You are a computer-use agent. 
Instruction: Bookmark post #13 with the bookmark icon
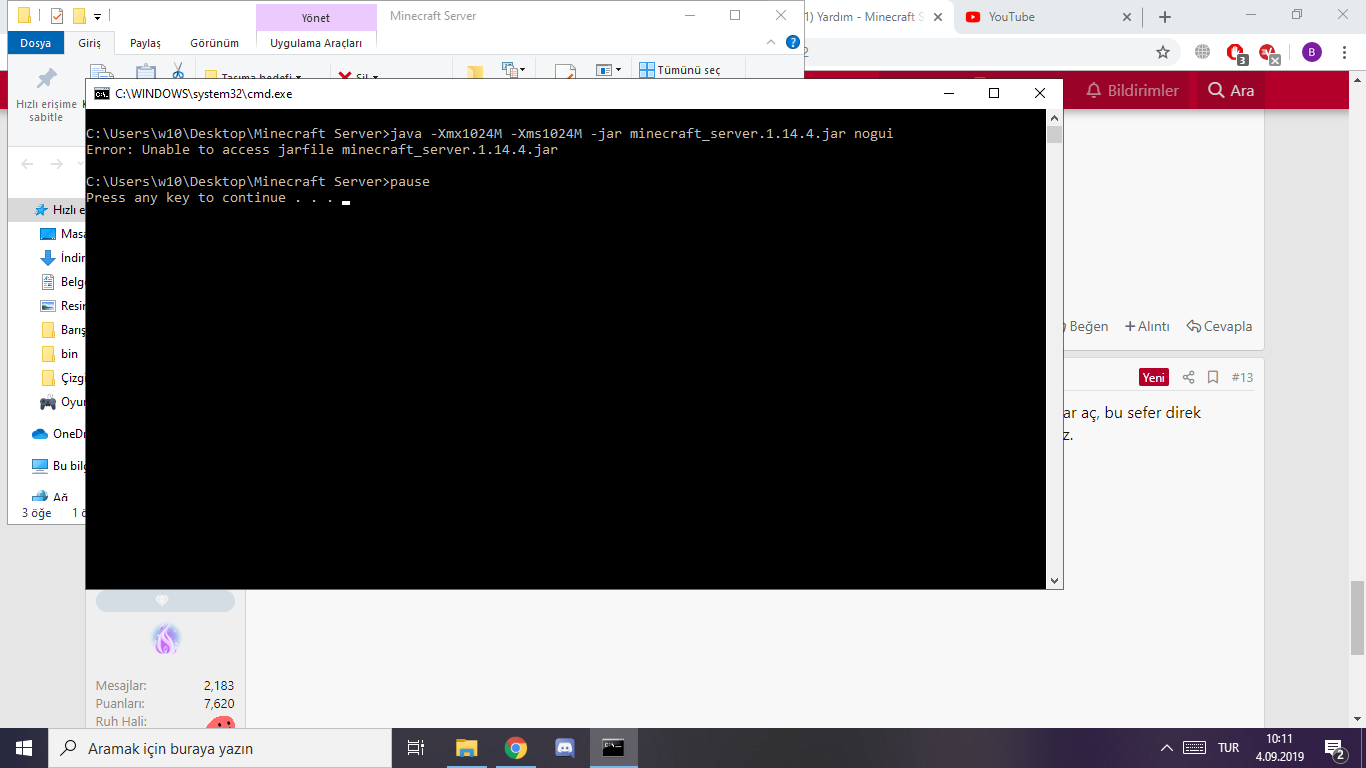click(1213, 377)
